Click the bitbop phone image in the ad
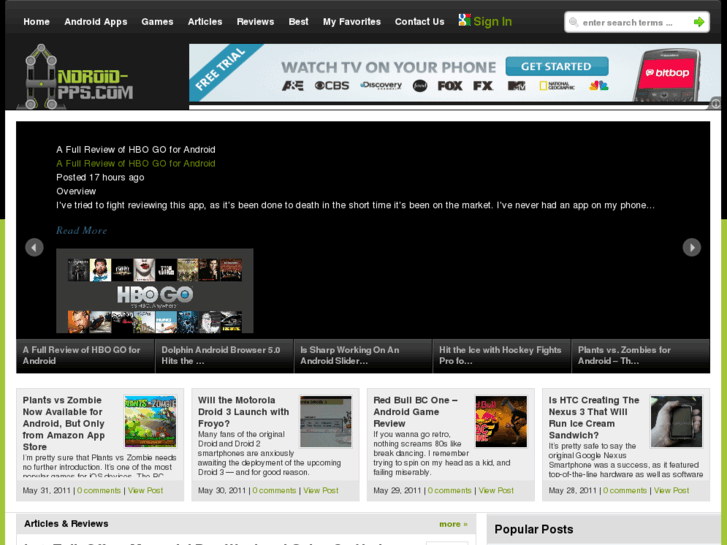 666,74
